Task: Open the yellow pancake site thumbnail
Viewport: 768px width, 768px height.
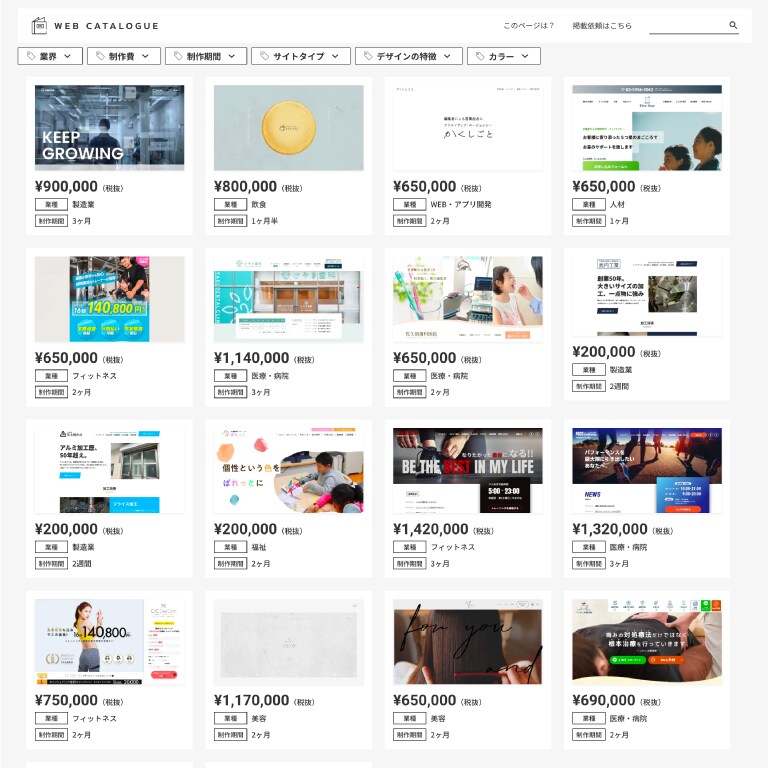Action: coord(288,127)
